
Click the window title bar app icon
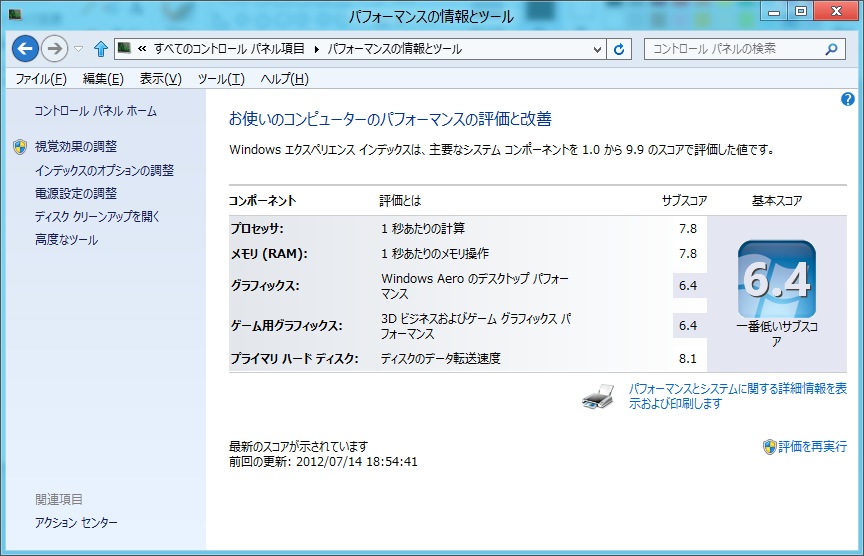(x=15, y=14)
